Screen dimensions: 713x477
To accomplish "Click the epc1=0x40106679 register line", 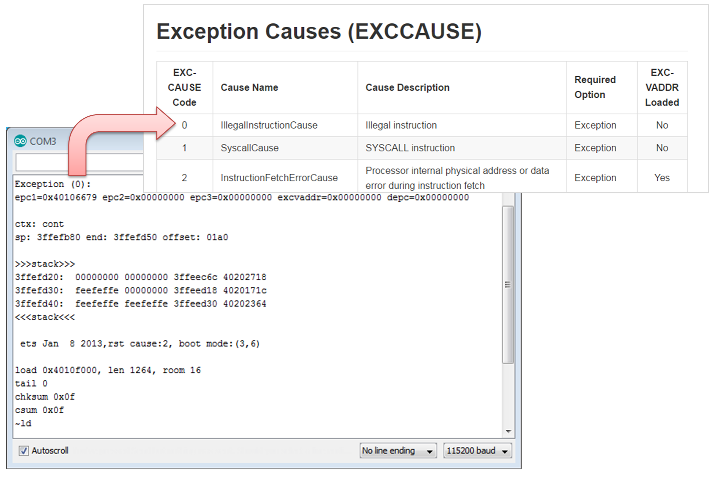I will [x=242, y=197].
